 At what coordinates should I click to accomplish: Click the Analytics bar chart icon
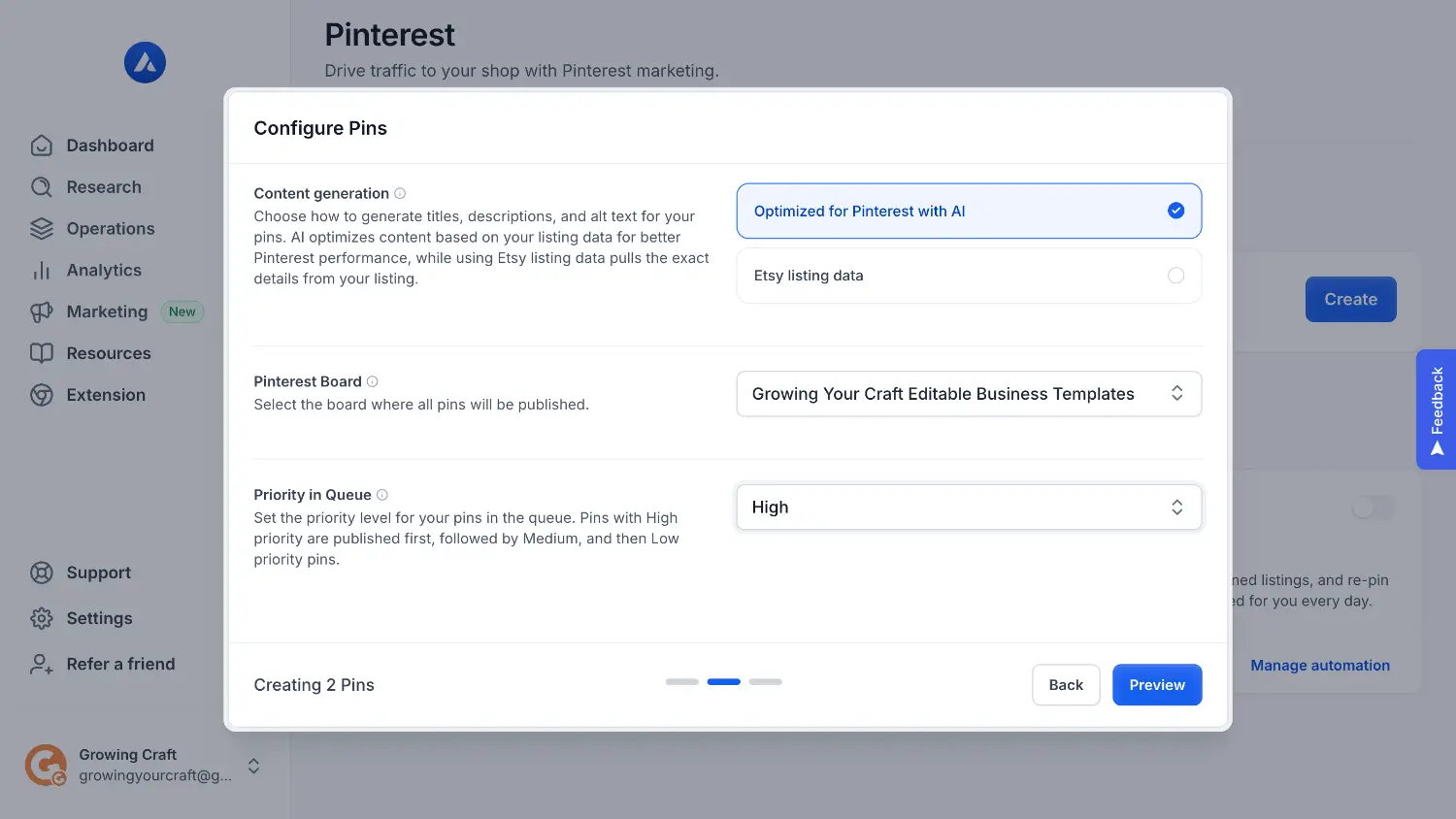(x=42, y=271)
